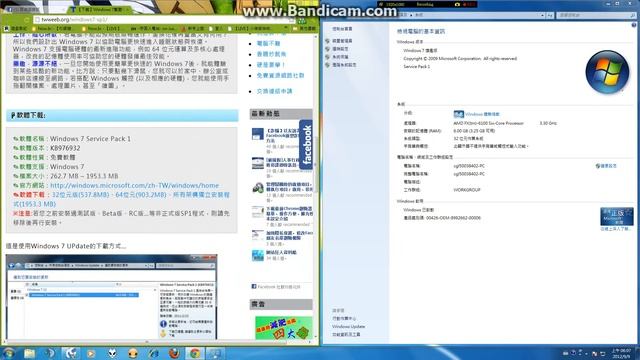
Task: Click the "Service Pack 1" text in the System window
Action: [416, 67]
